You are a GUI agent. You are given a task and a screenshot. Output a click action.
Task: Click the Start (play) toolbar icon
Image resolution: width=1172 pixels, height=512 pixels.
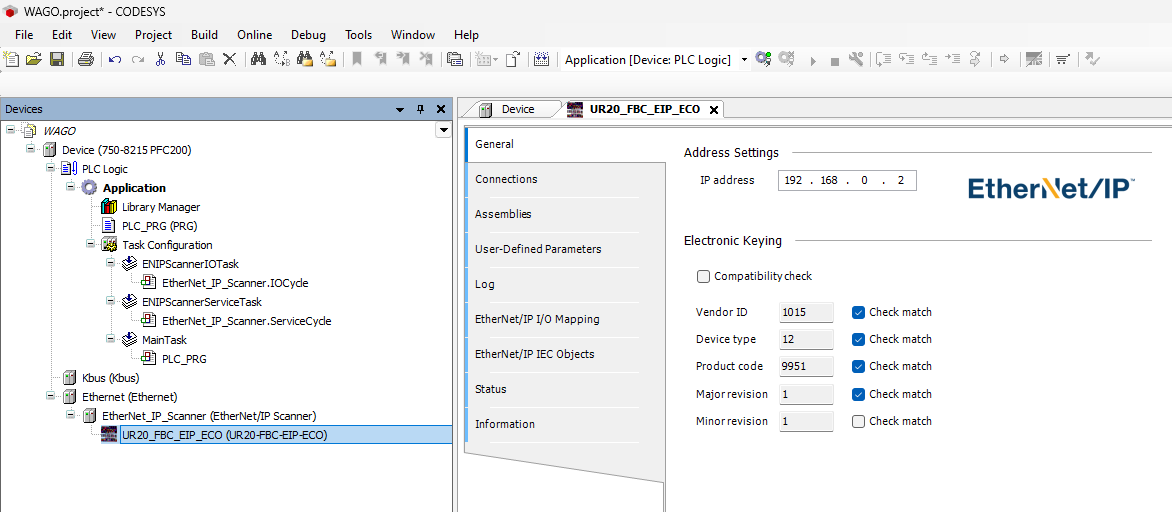[x=813, y=60]
